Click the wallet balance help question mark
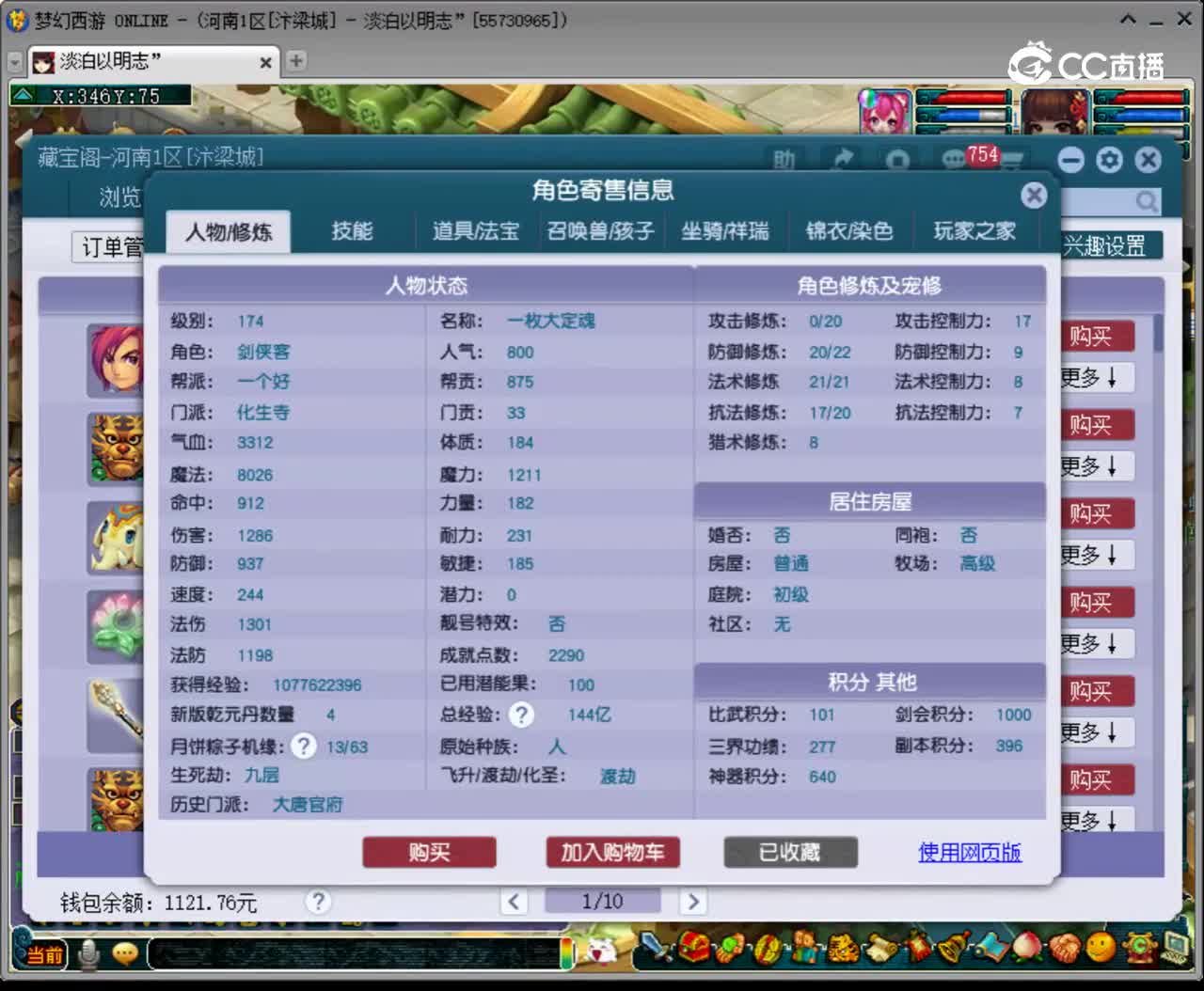This screenshot has height=991, width=1204. [x=318, y=902]
